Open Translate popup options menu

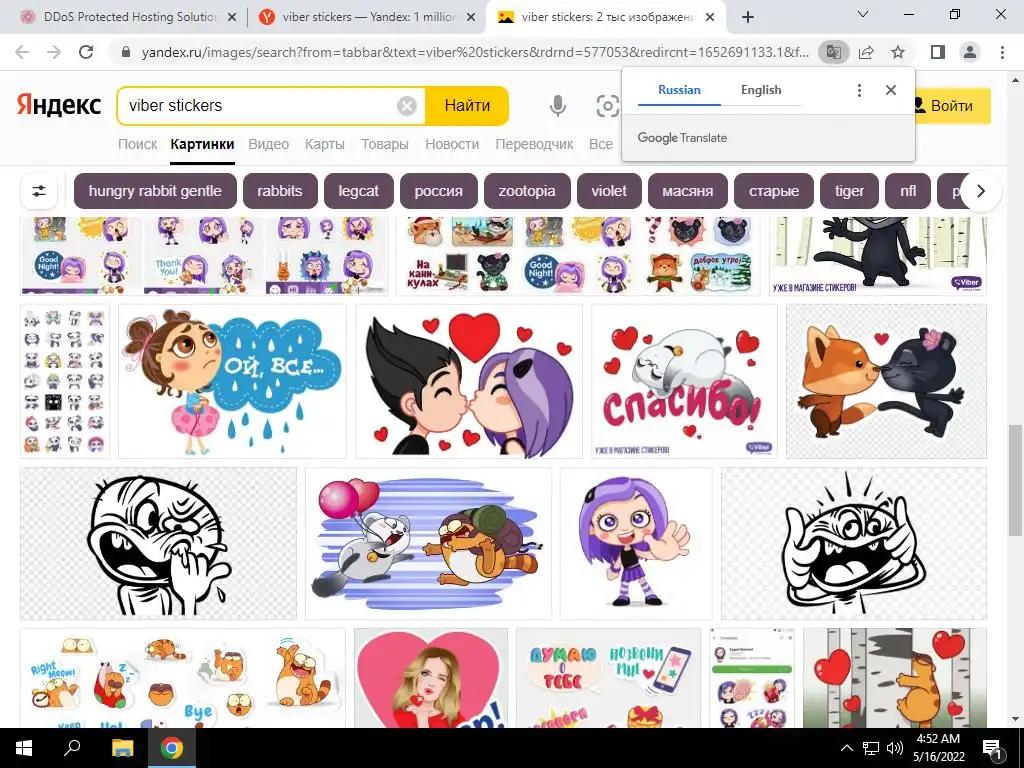[859, 90]
